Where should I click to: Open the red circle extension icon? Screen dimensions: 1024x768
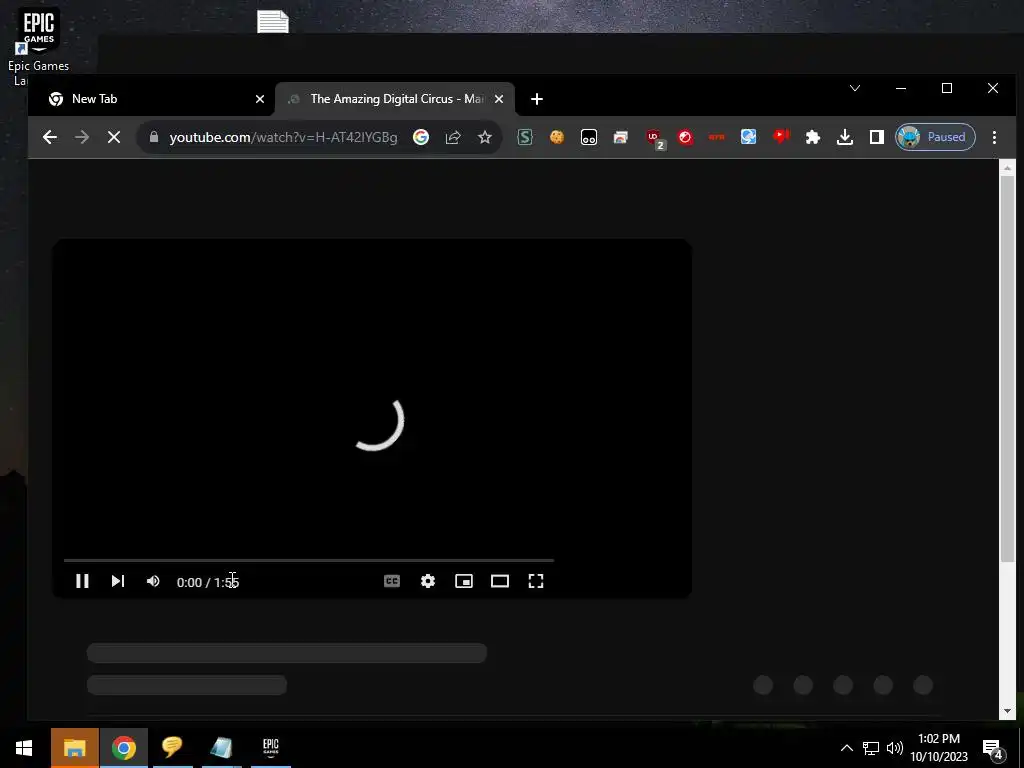(684, 136)
